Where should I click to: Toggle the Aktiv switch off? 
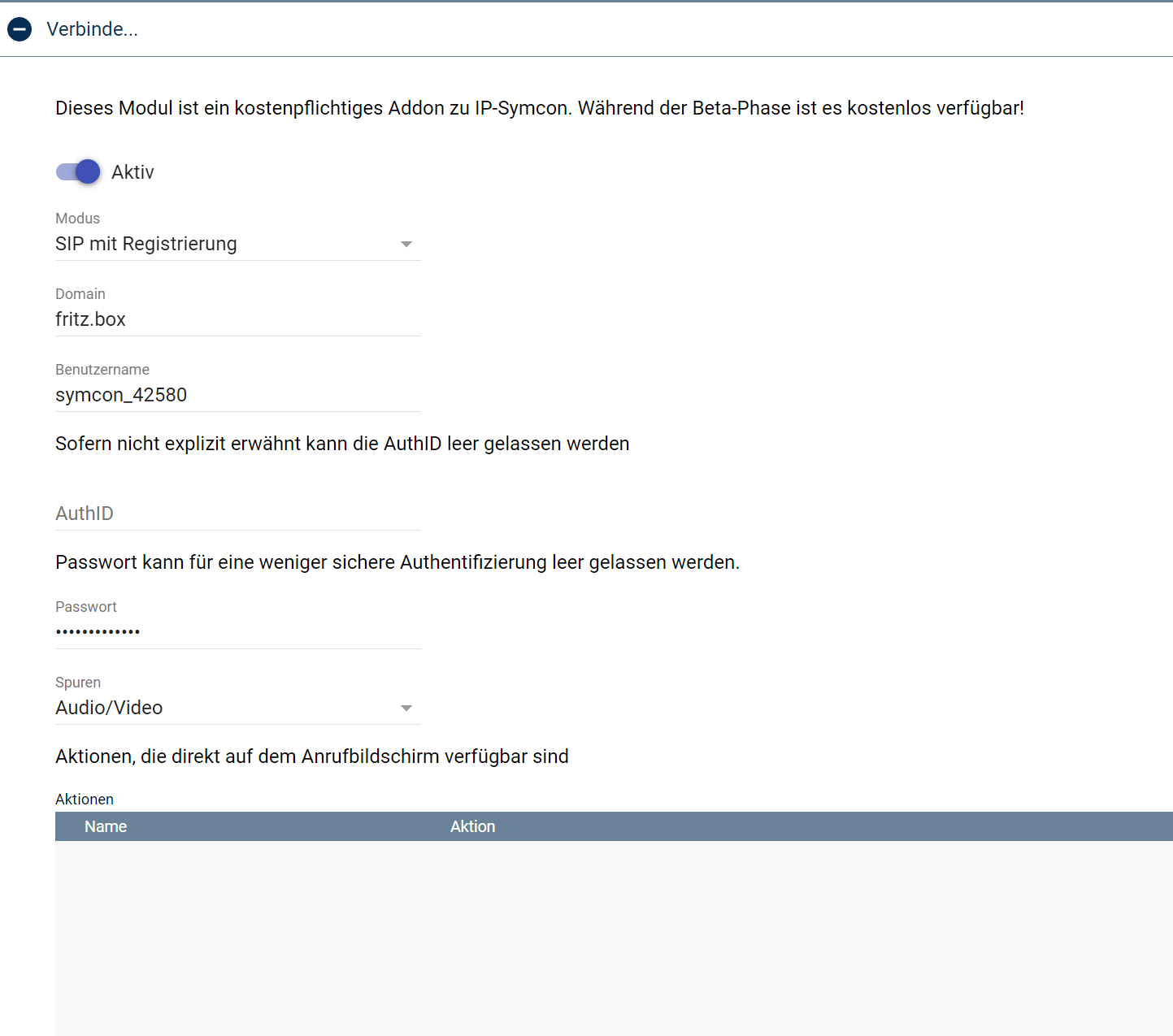click(78, 171)
